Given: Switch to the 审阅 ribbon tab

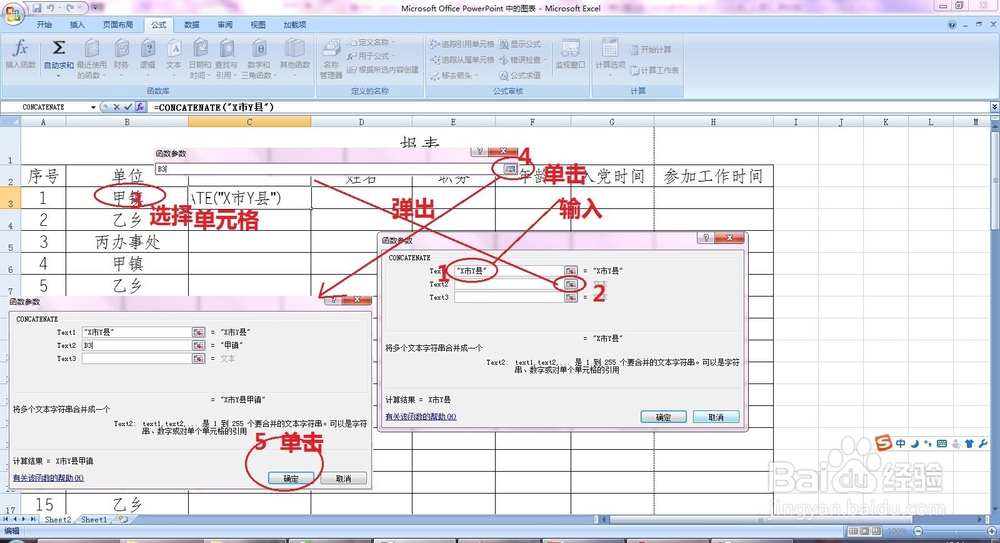Looking at the screenshot, I should (224, 24).
